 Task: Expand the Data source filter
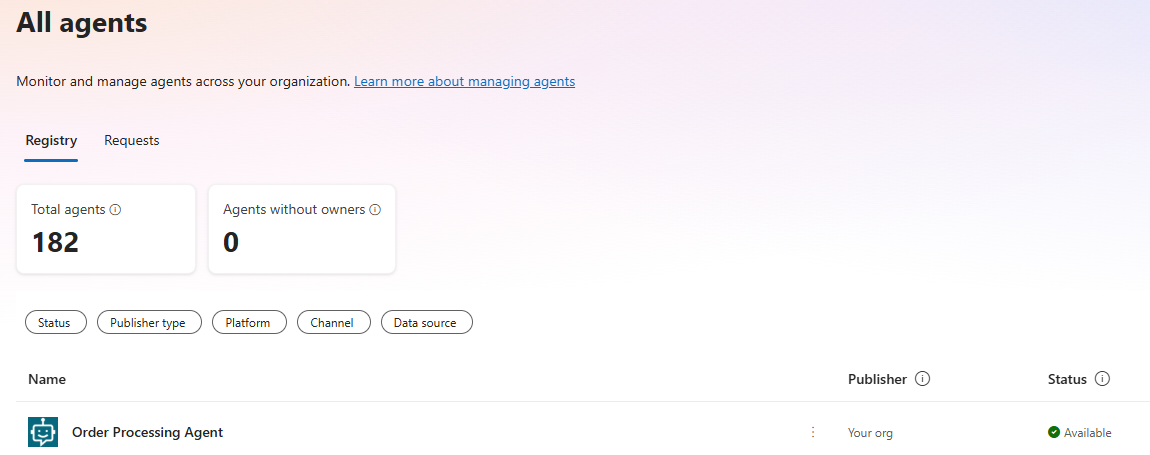click(x=426, y=322)
